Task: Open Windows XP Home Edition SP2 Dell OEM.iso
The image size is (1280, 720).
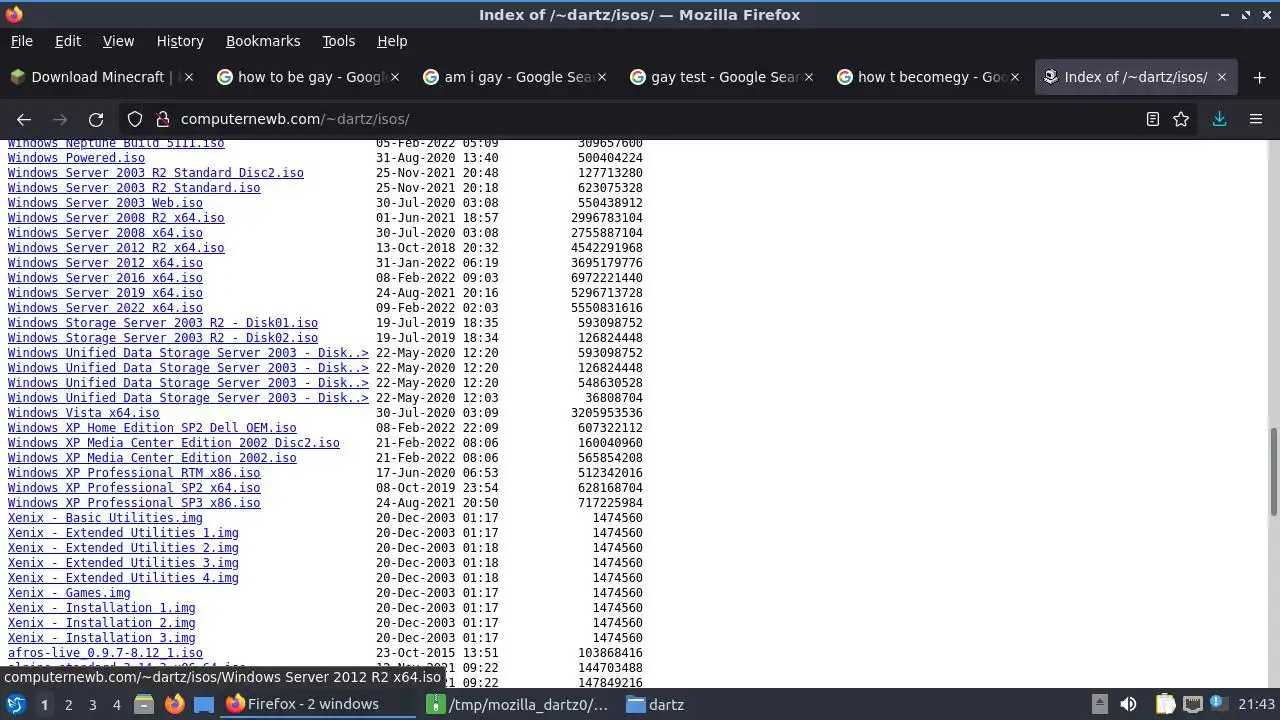Action: (x=152, y=428)
